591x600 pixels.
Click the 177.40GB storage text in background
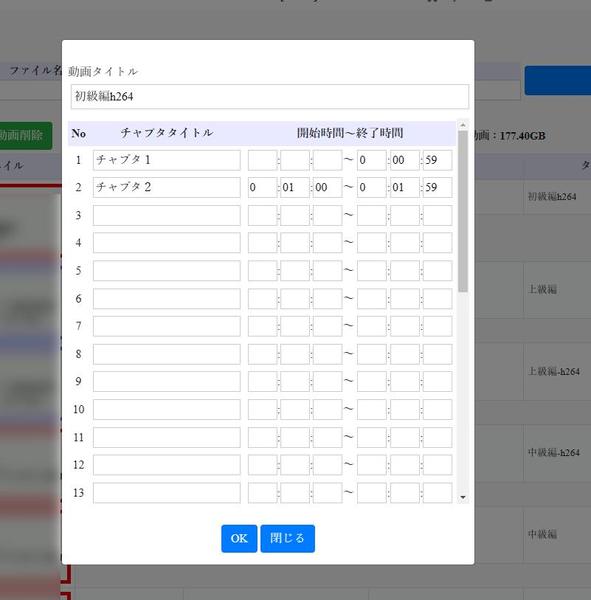[522, 136]
